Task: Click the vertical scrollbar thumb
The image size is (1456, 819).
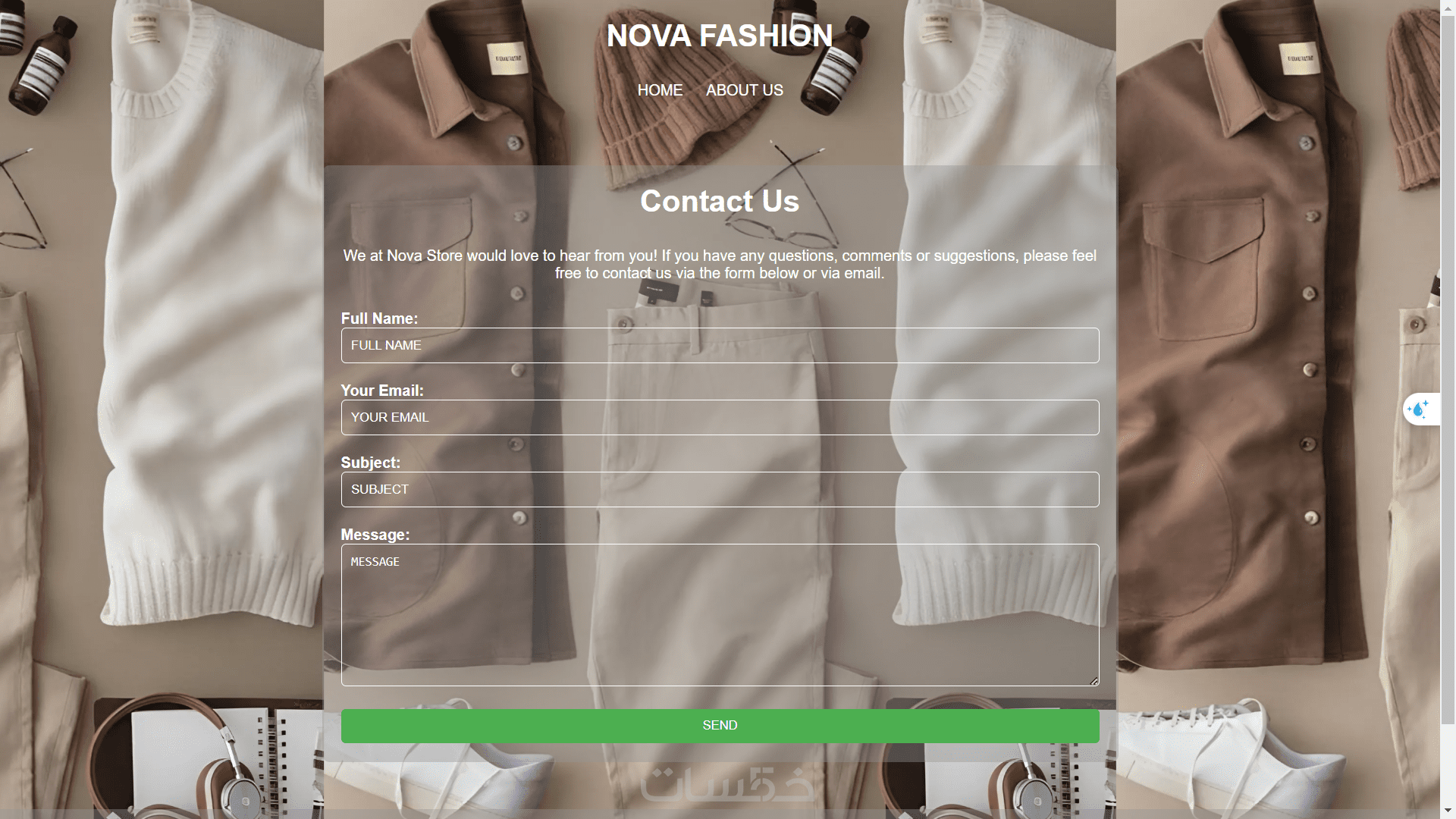Action: (1448, 368)
